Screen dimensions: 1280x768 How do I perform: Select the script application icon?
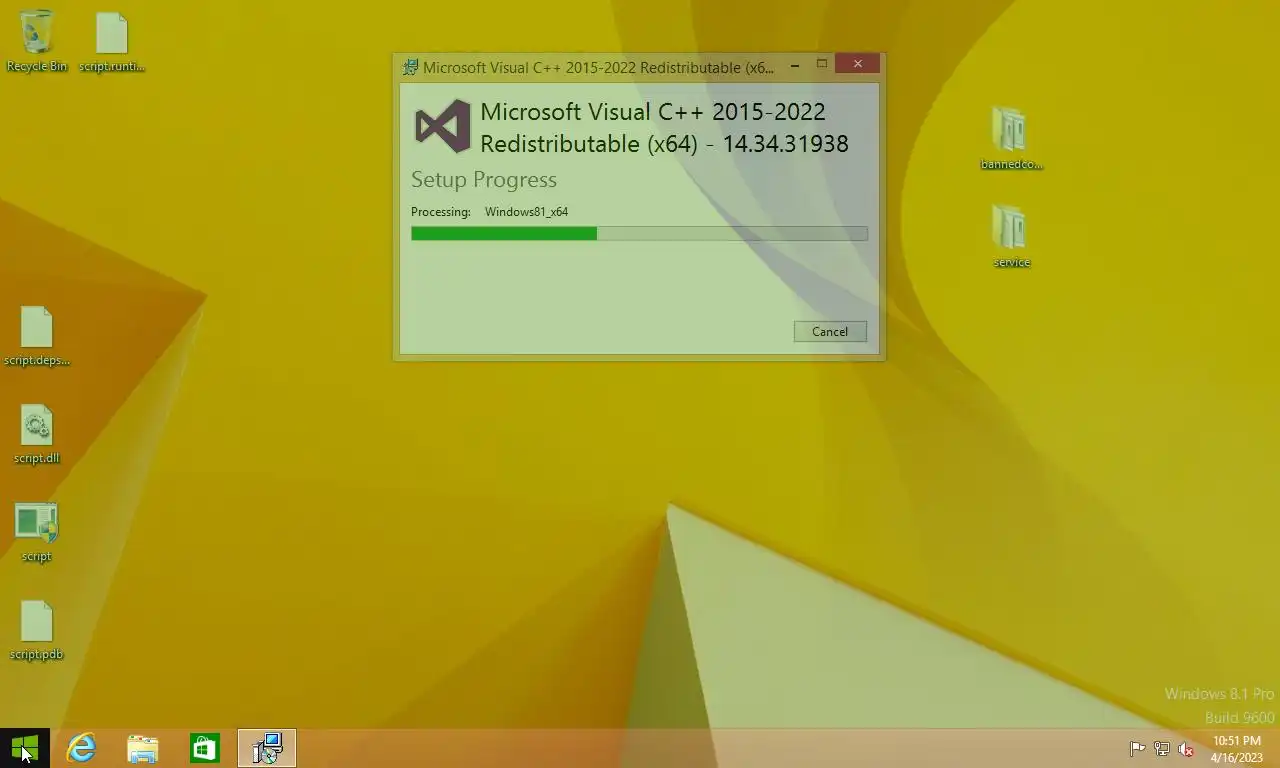tap(37, 531)
